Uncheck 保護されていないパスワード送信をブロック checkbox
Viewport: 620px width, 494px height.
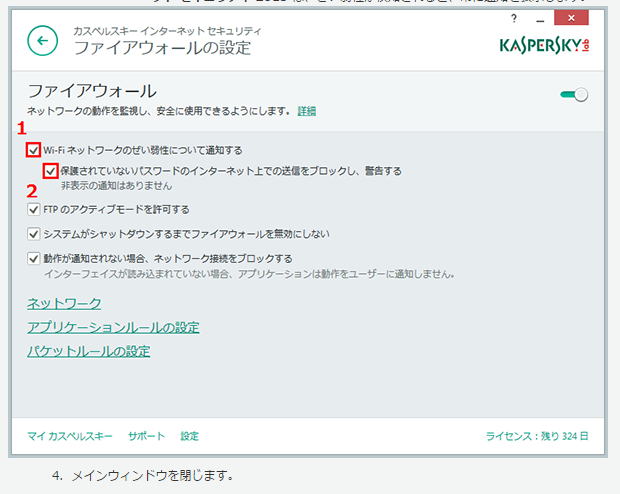point(51,171)
